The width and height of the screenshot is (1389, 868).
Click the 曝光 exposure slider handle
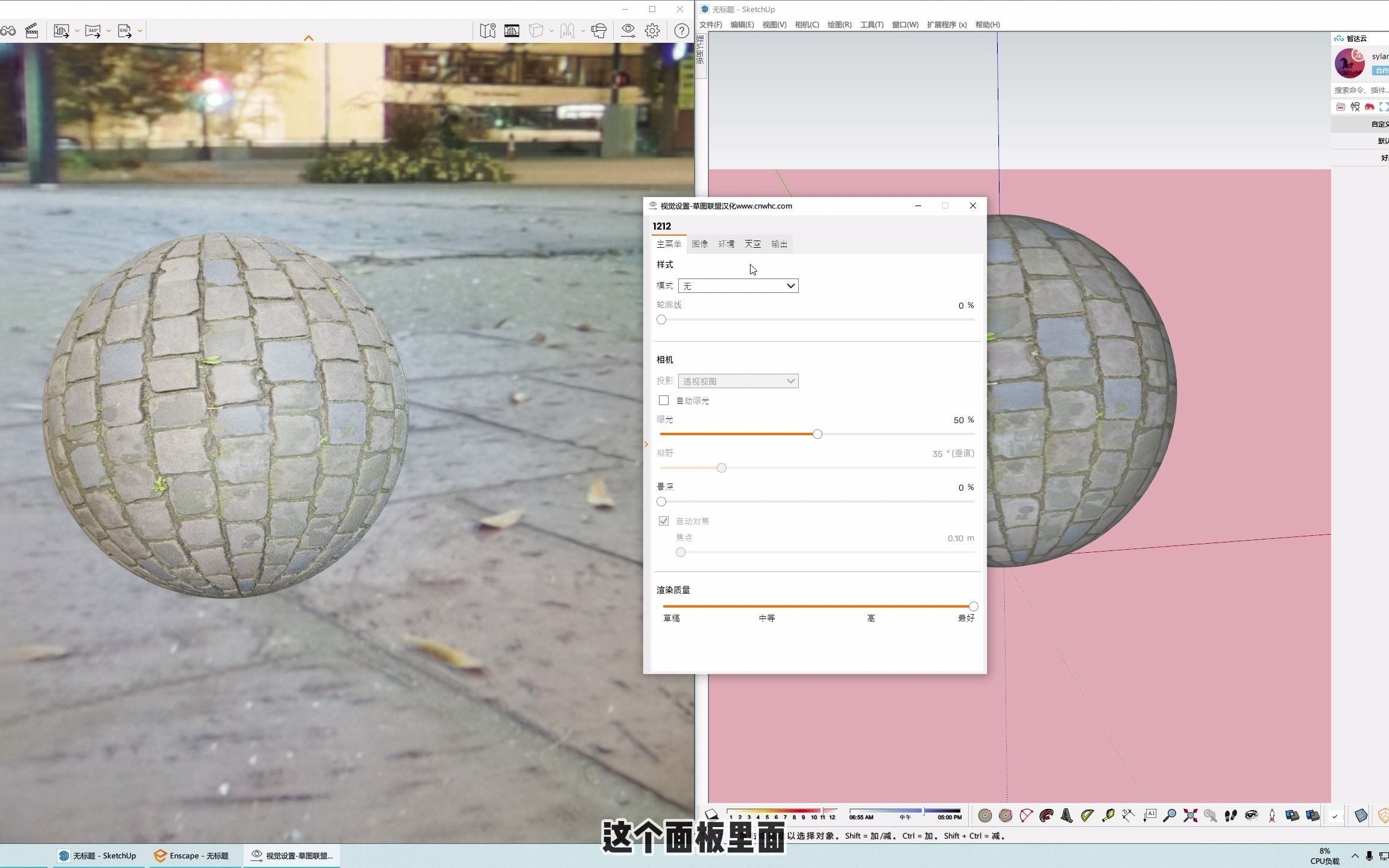tap(817, 434)
